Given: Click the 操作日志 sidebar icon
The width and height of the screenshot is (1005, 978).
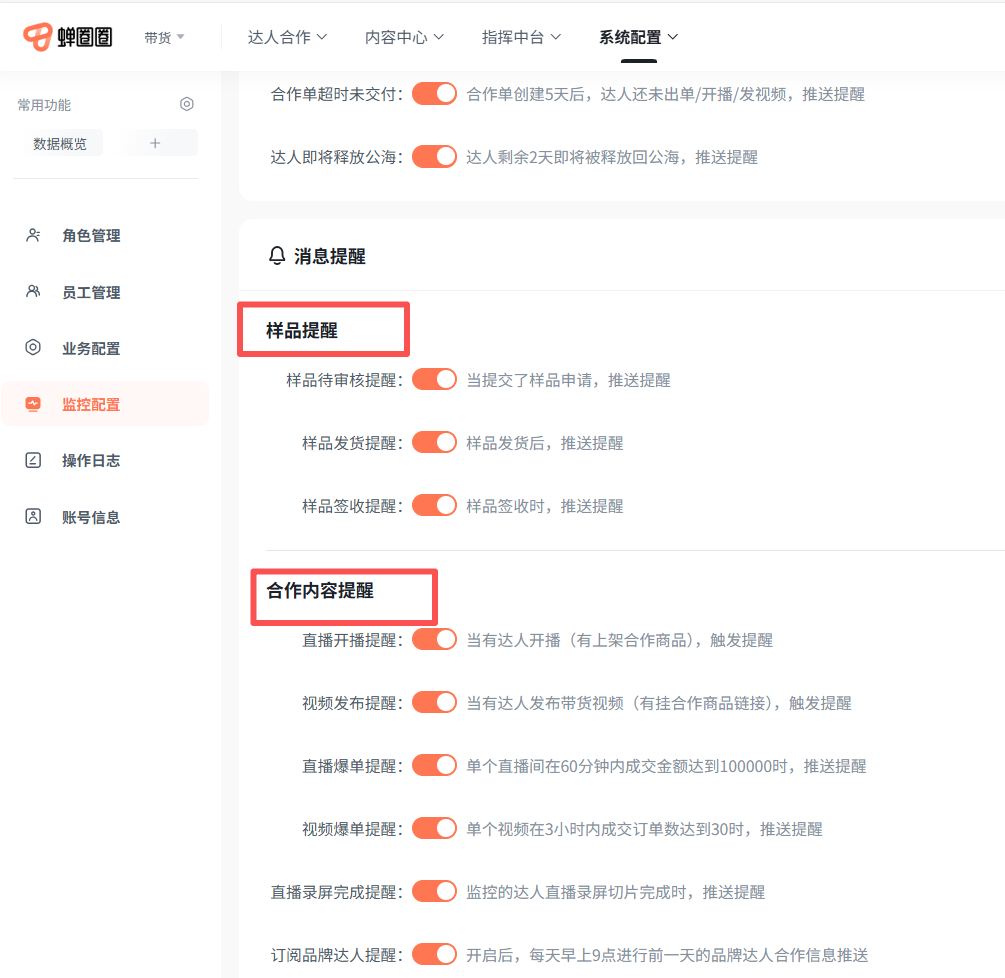Looking at the screenshot, I should (33, 460).
